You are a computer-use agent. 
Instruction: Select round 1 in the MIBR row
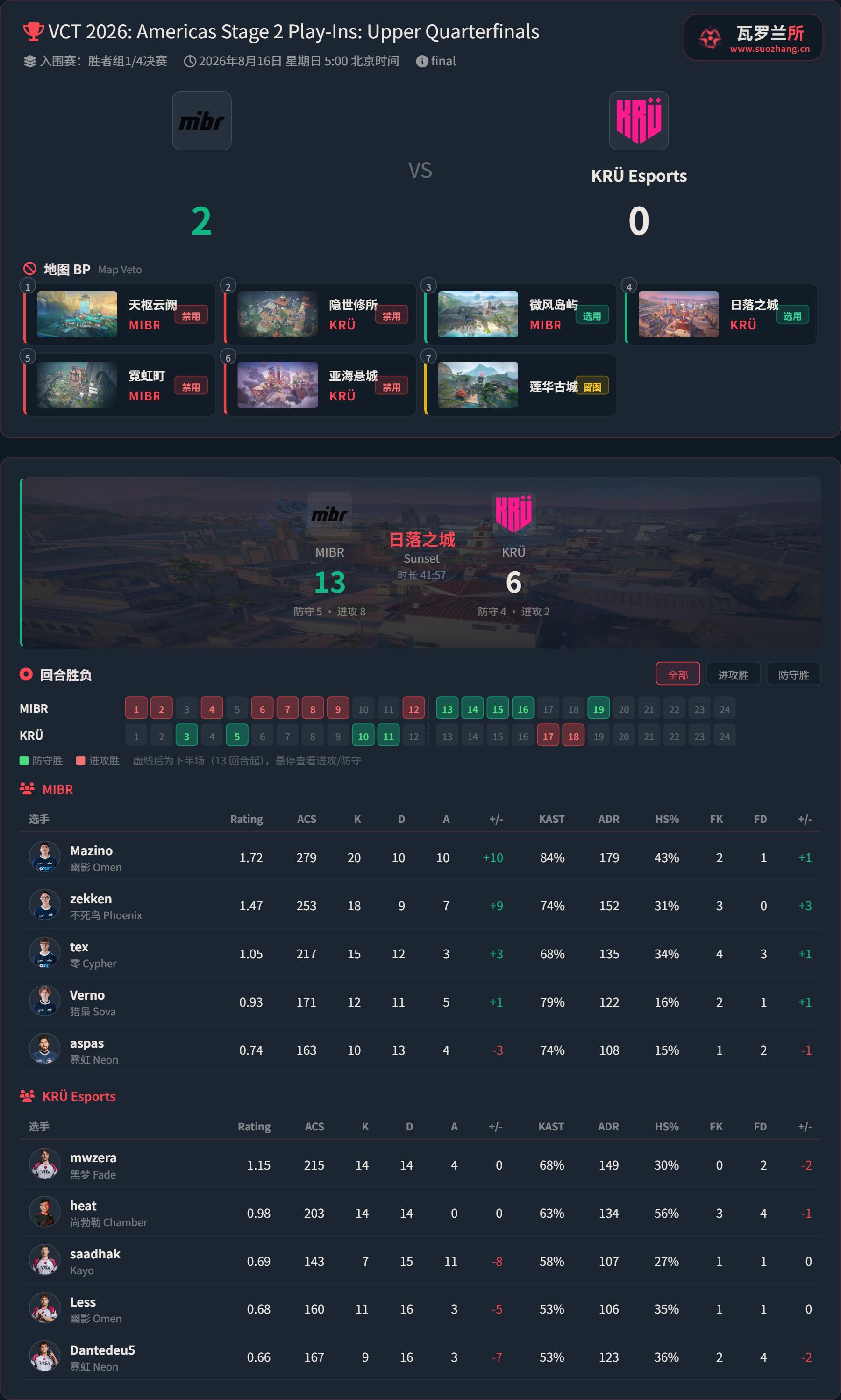pyautogui.click(x=136, y=708)
